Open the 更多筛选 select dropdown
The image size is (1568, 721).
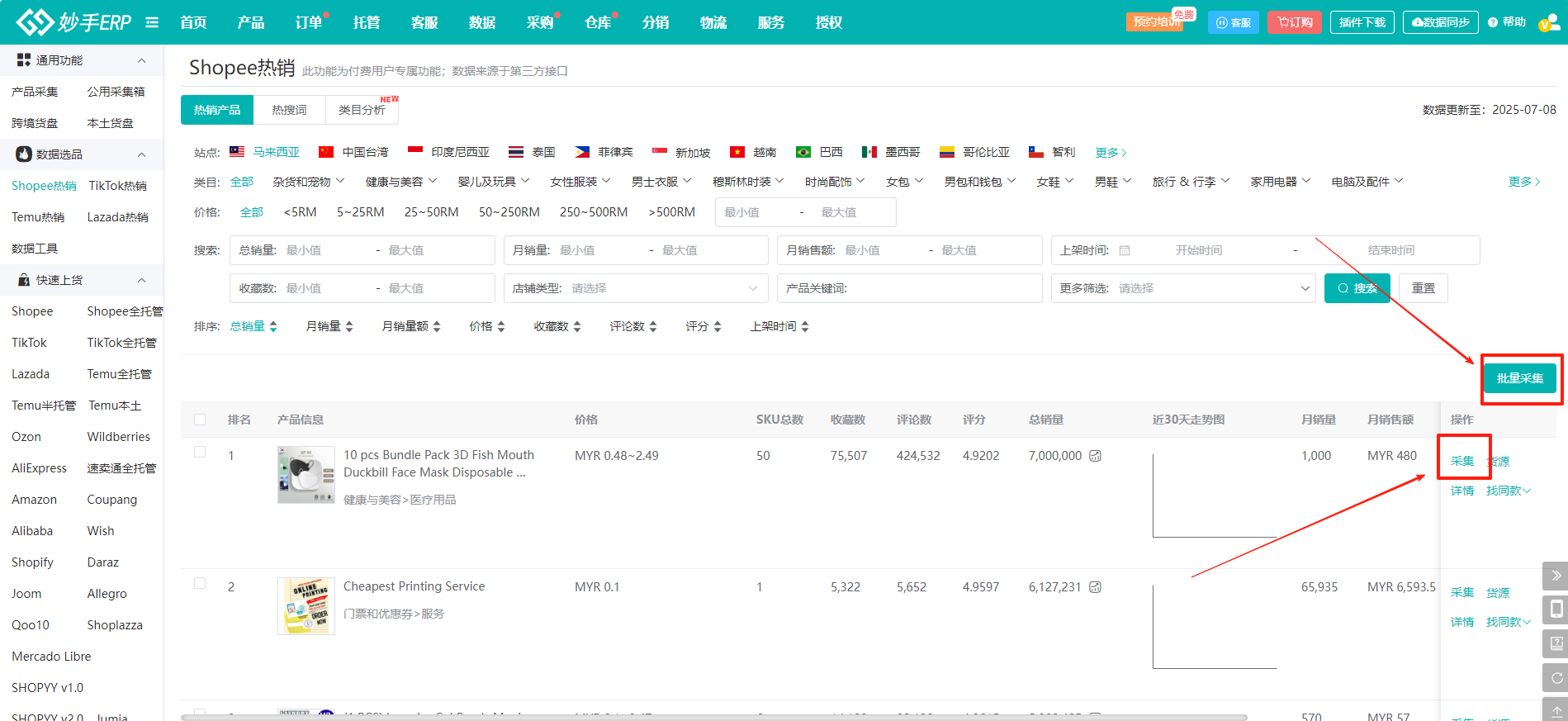click(1183, 288)
